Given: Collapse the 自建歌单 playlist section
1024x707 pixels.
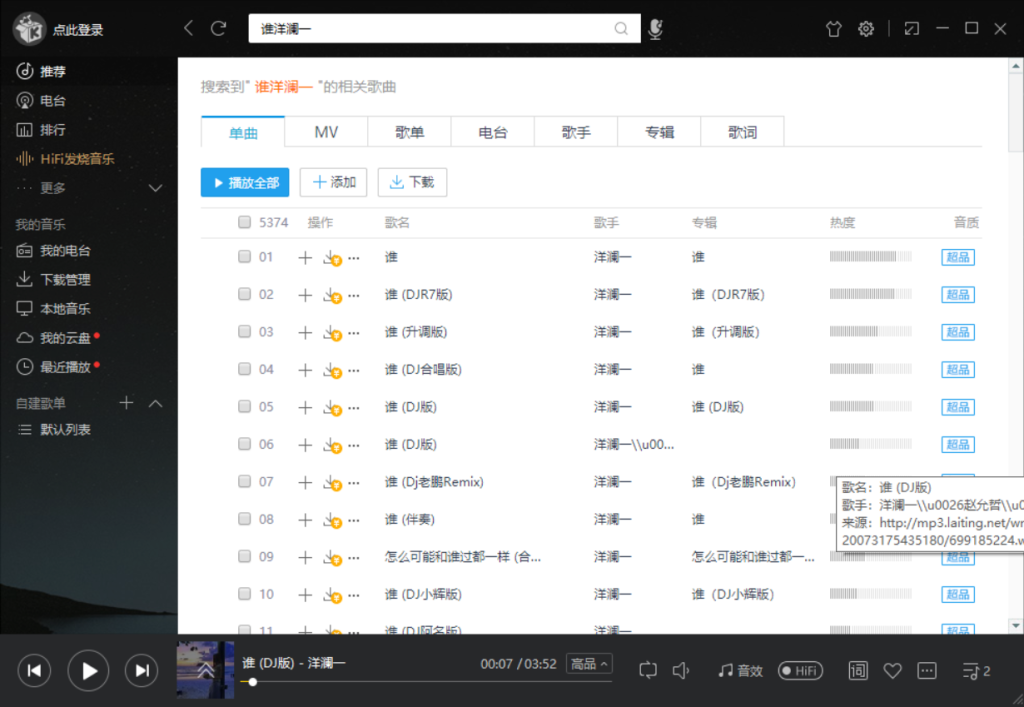Looking at the screenshot, I should (155, 403).
